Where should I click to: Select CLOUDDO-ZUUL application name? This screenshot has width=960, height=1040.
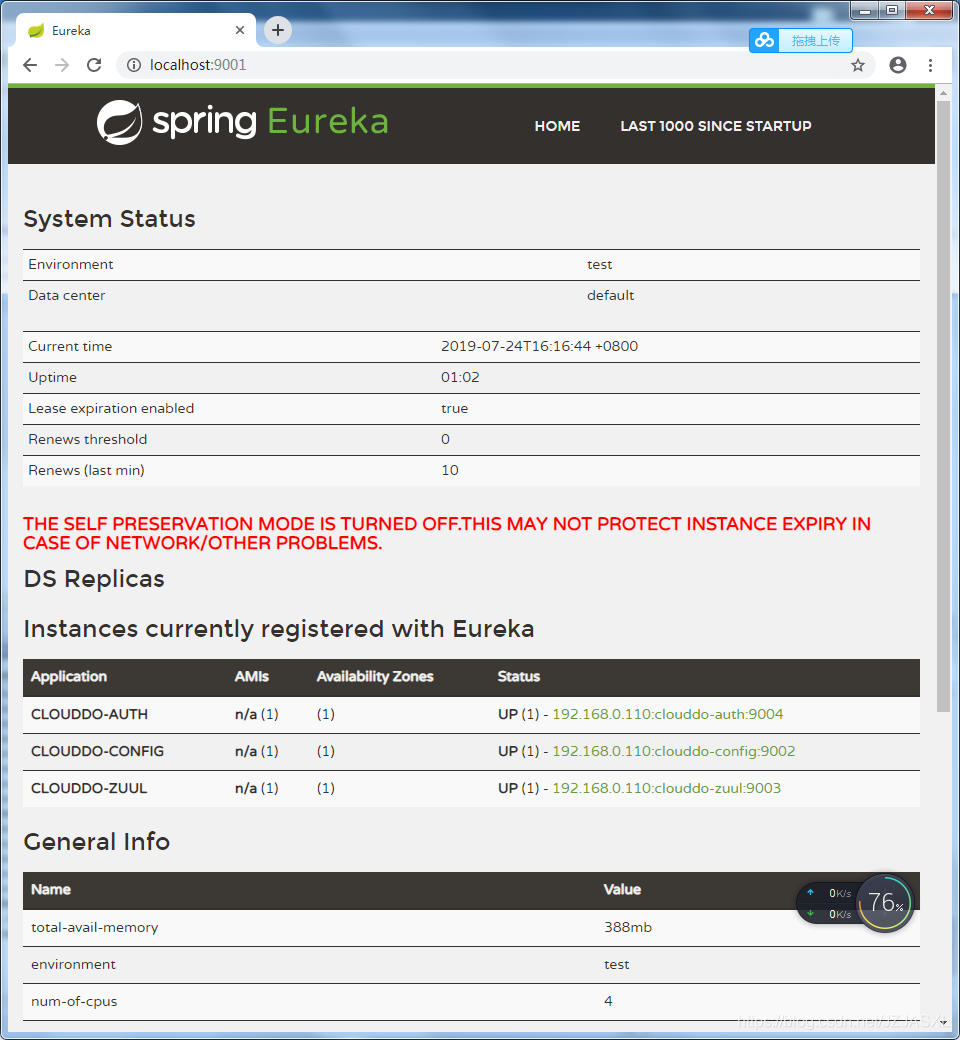tap(89, 789)
